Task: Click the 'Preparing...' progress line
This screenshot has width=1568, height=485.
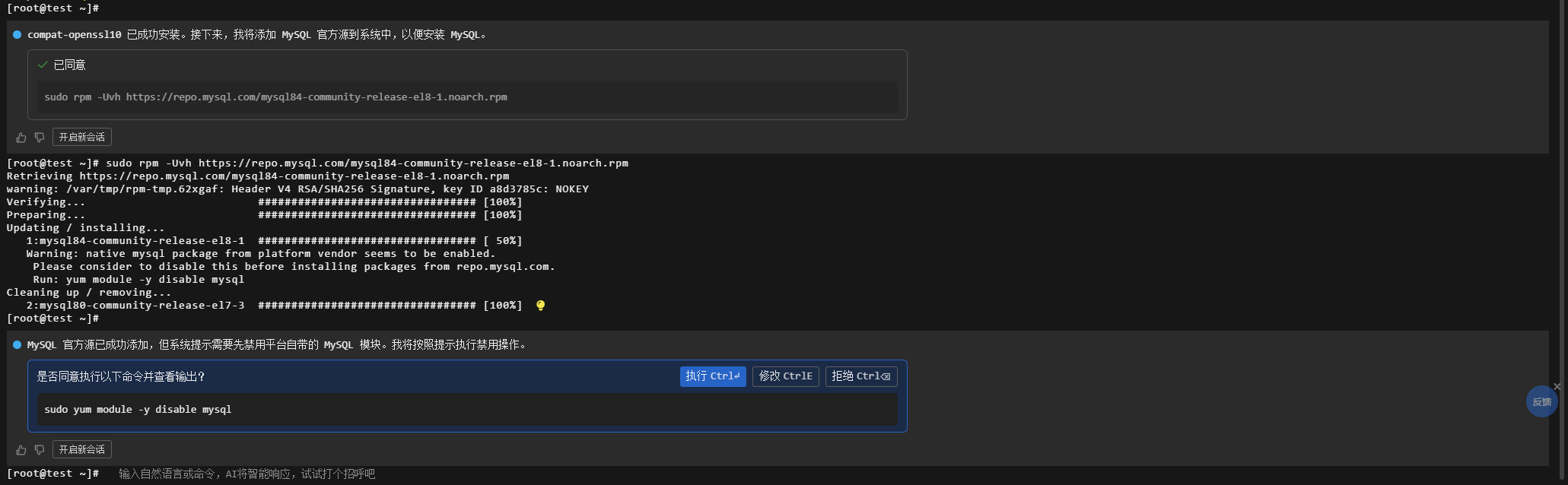Action: click(265, 215)
